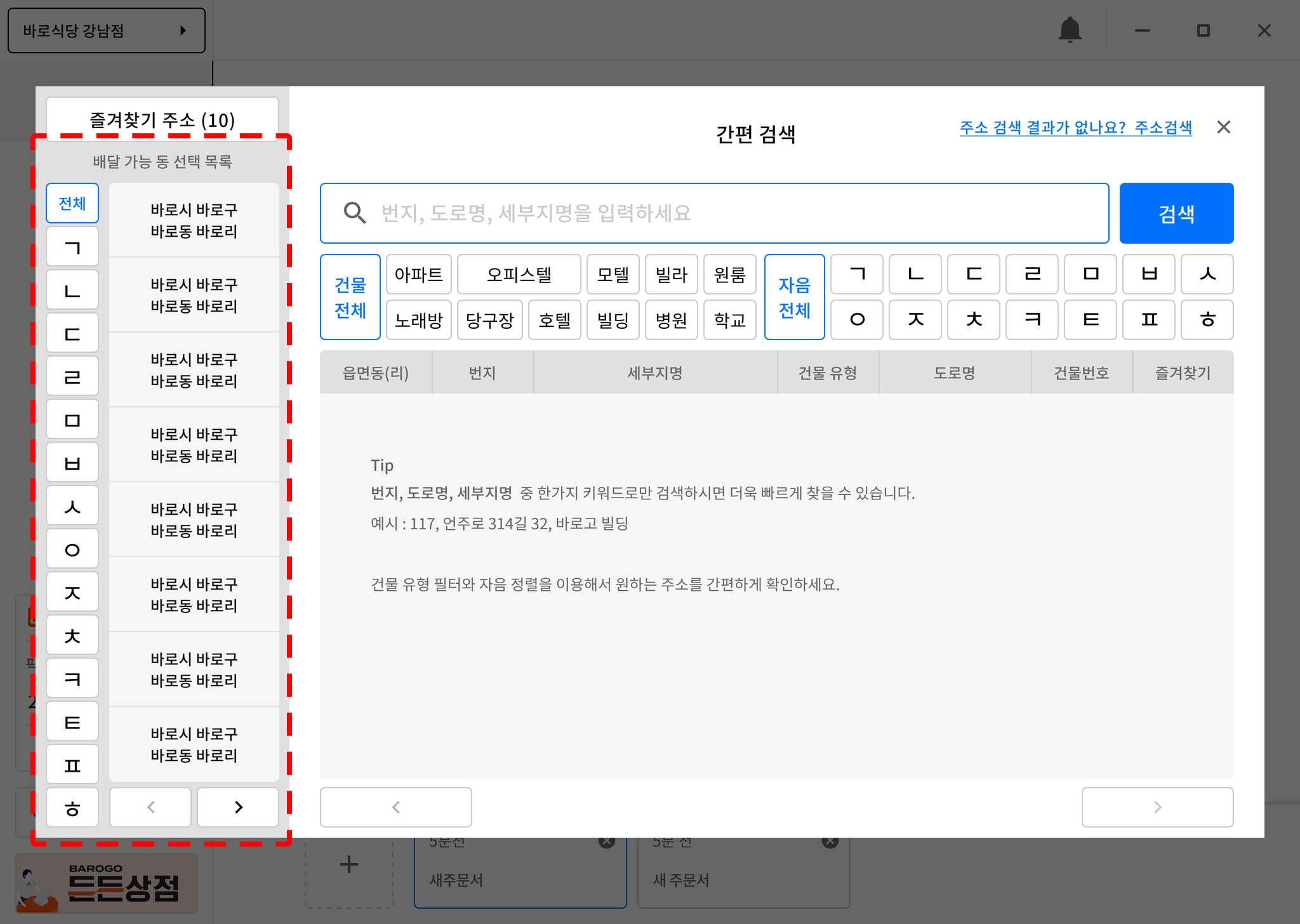Viewport: 1300px width, 924px height.
Task: Close the 간편 검색 dialog with X
Action: pyautogui.click(x=1223, y=128)
